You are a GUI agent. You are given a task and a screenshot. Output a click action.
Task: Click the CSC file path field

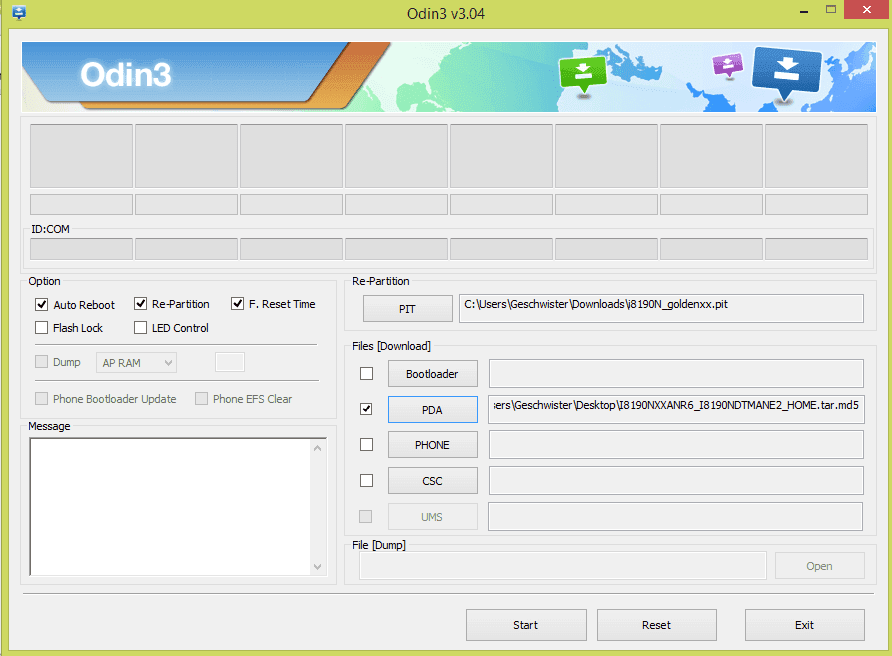[x=676, y=481]
